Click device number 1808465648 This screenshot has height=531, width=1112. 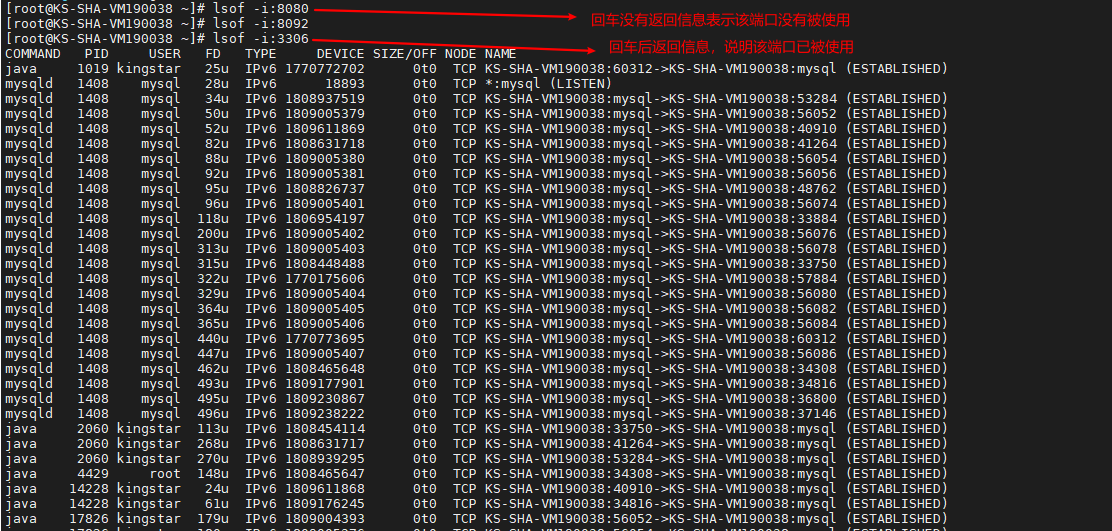coord(325,369)
